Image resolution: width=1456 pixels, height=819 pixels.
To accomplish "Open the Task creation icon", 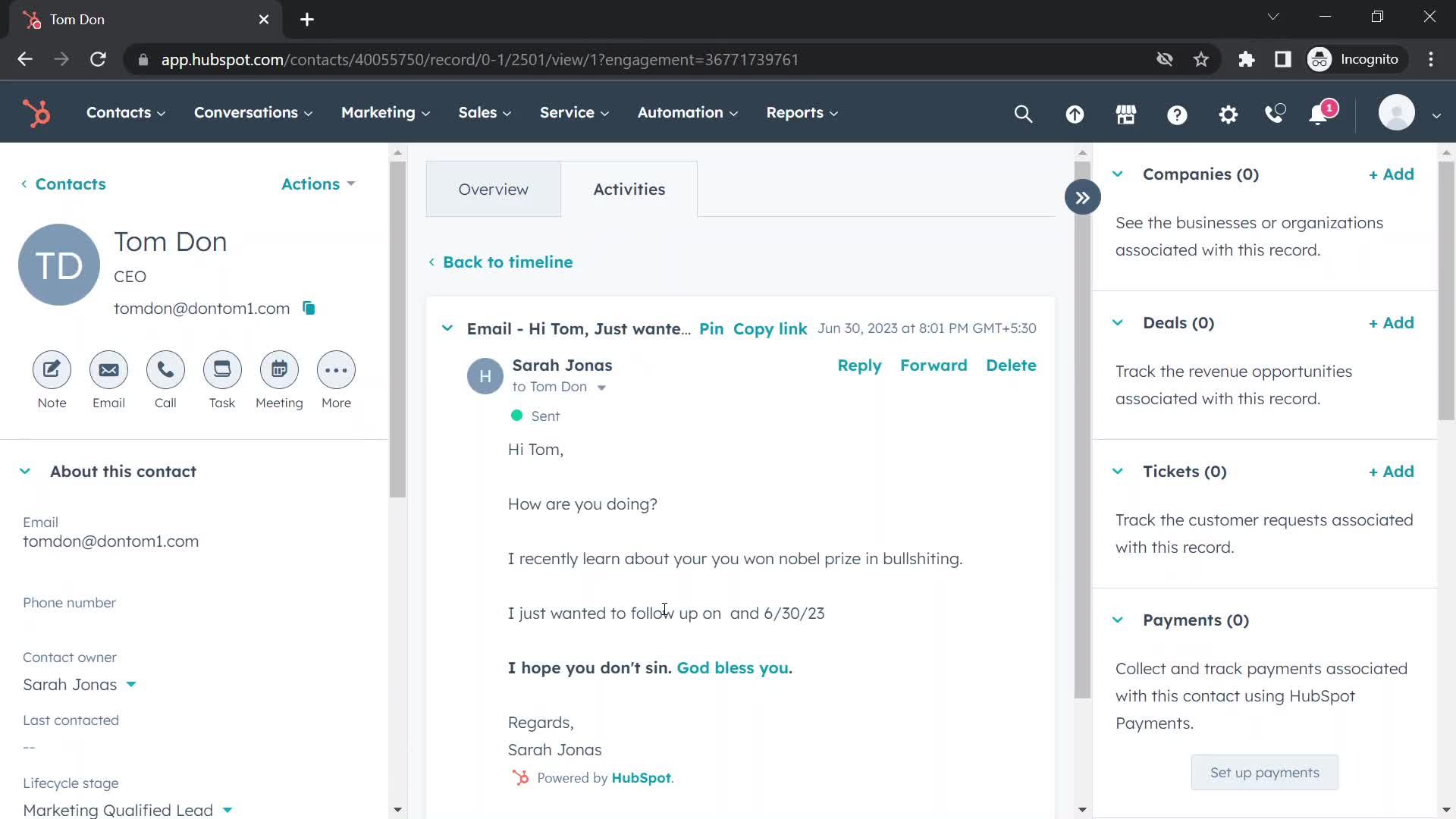I will point(222,371).
